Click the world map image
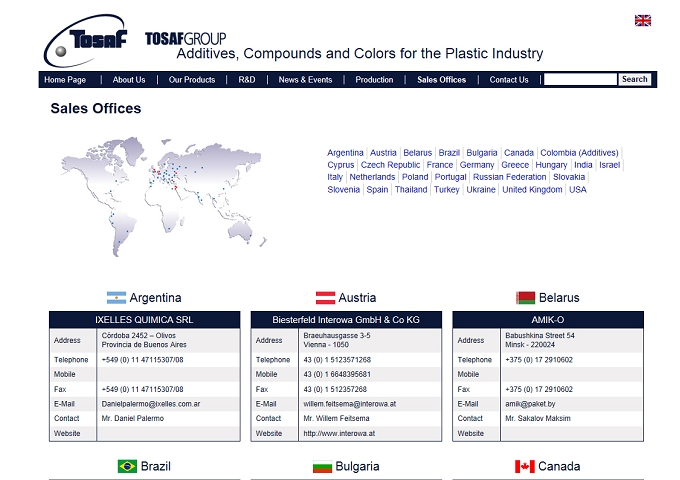This screenshot has height=480, width=680. point(163,197)
